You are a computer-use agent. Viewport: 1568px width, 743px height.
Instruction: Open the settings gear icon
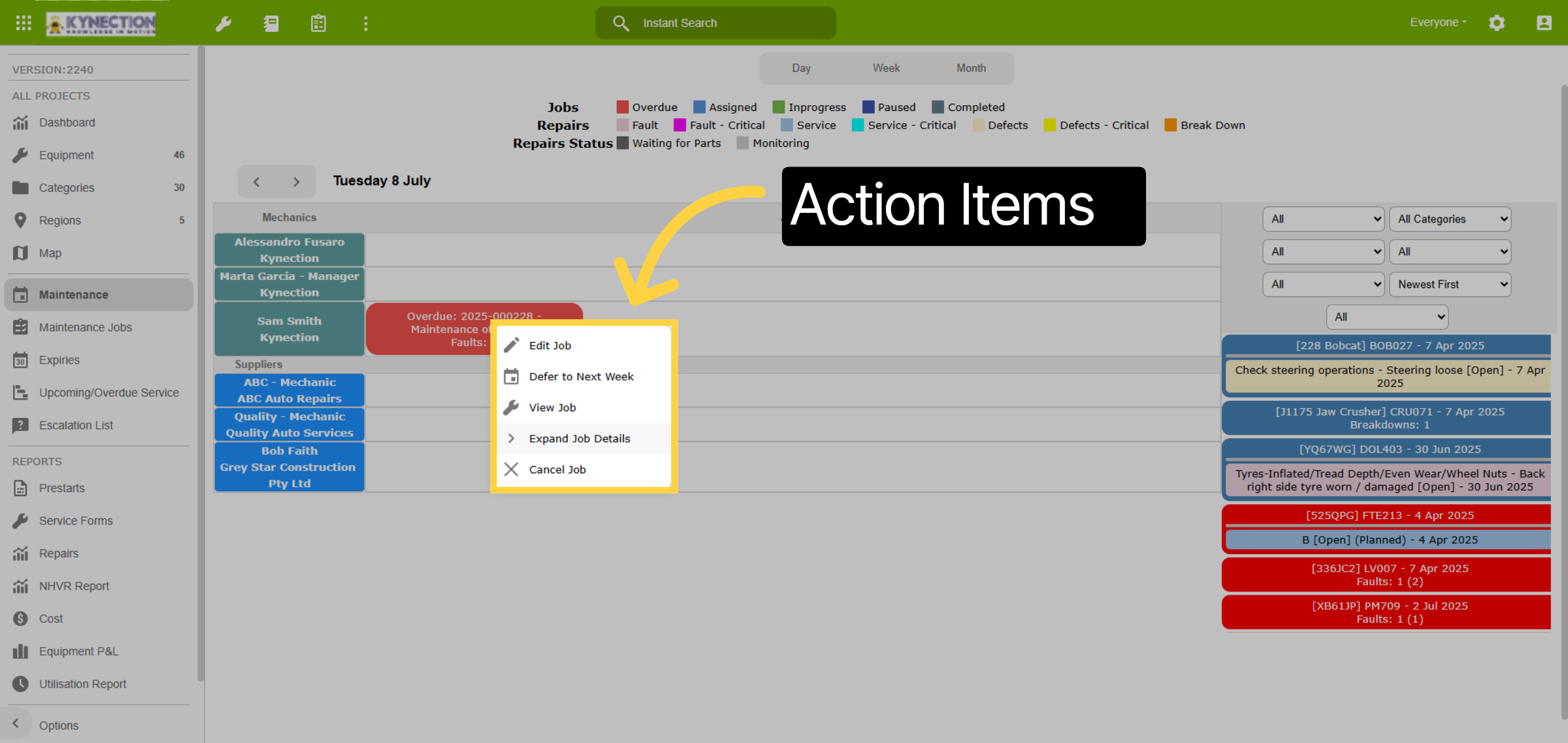(x=1497, y=23)
